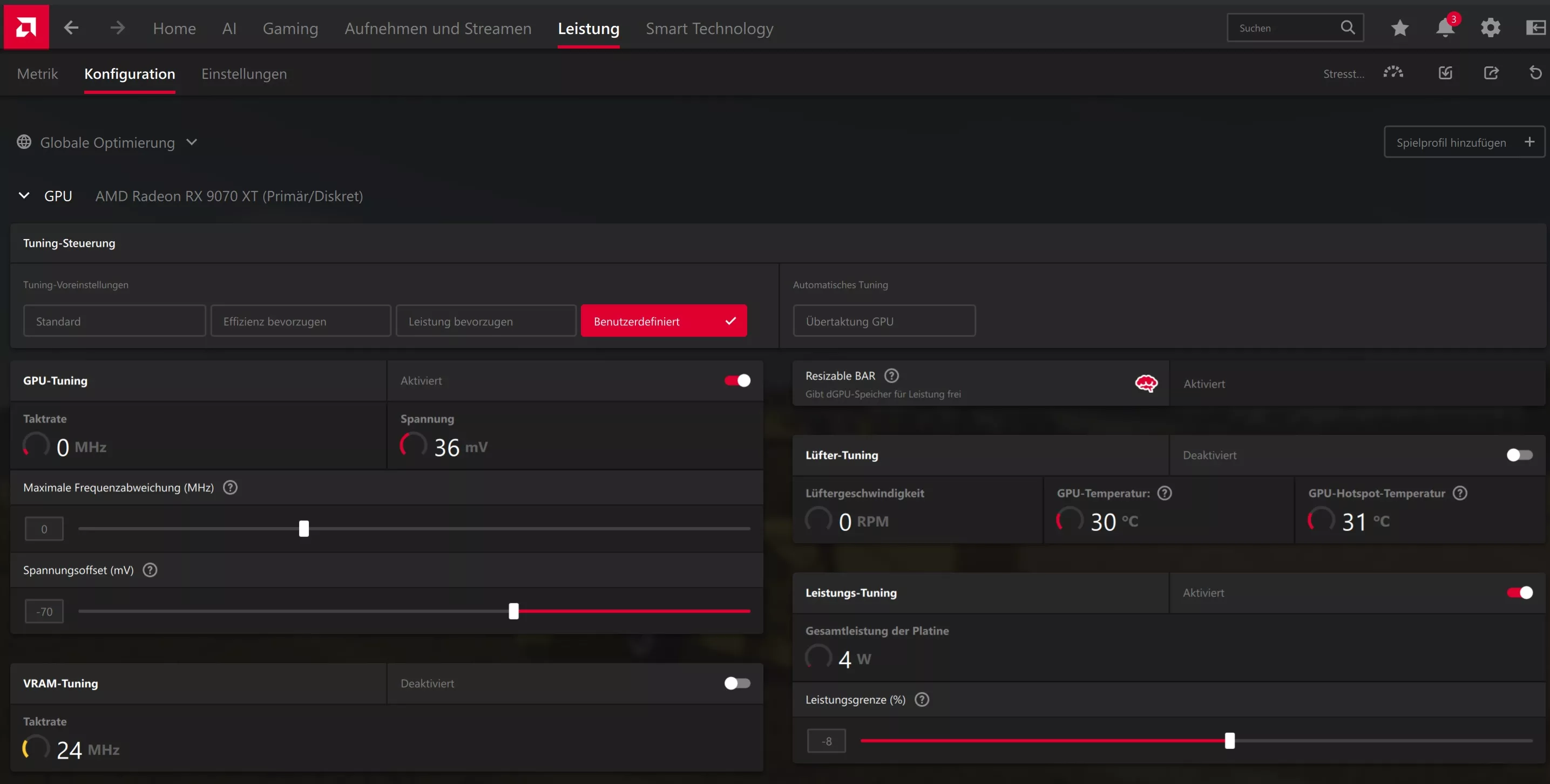Image resolution: width=1550 pixels, height=784 pixels.
Task: Click the Spannungsoffset slider handle
Action: [513, 611]
